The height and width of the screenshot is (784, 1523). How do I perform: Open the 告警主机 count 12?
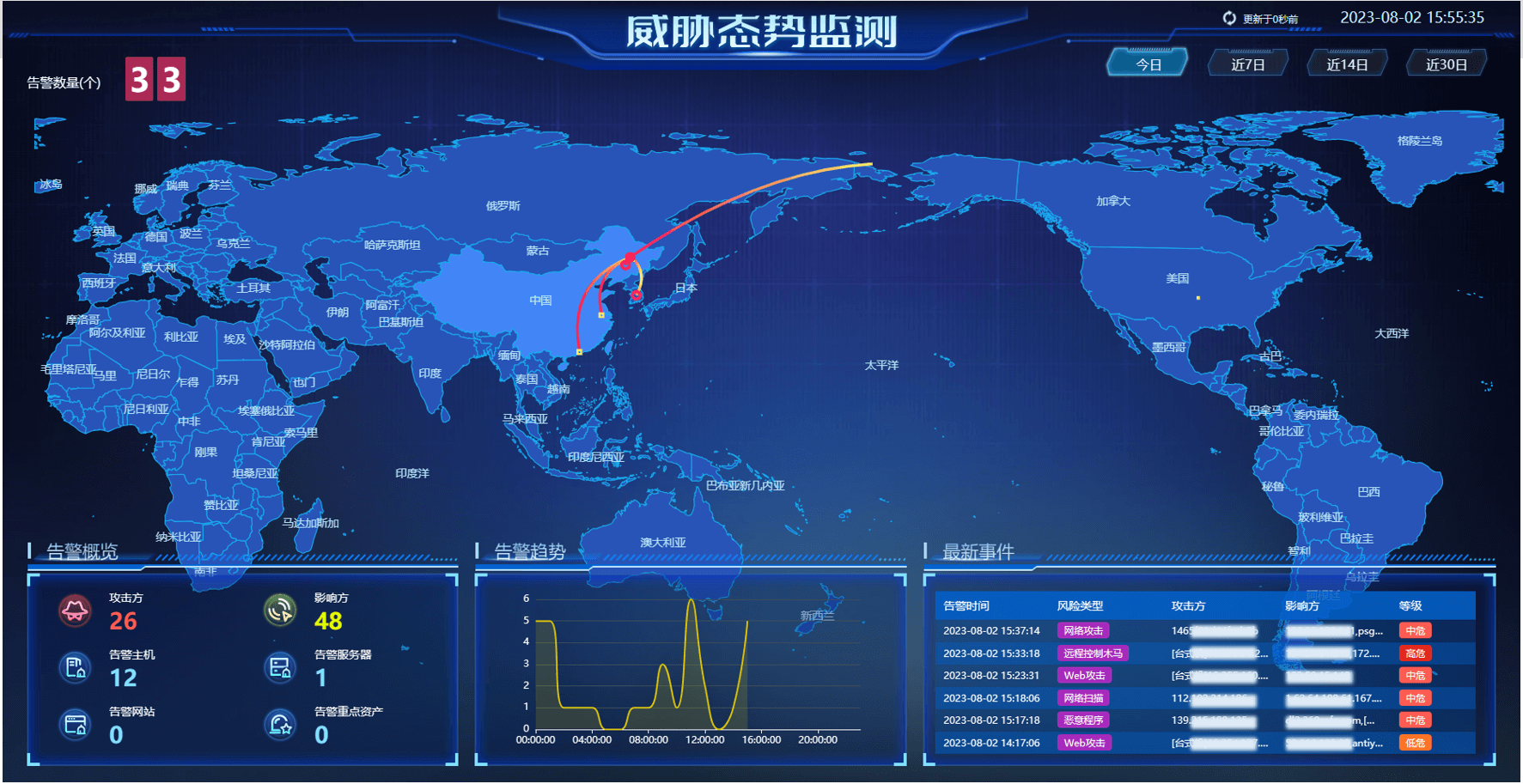pyautogui.click(x=123, y=678)
